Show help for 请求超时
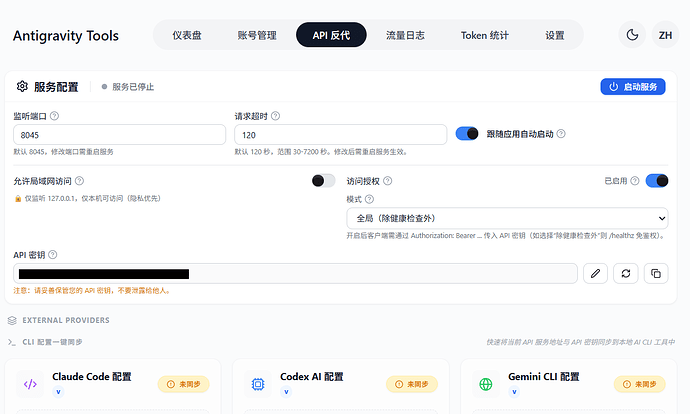690x414 pixels. coord(275,116)
